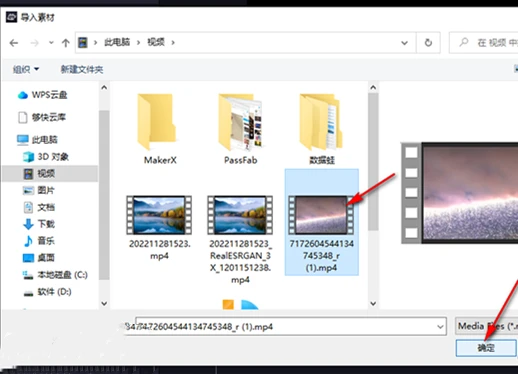Expand chevron between 此电脑 and 视频
The width and height of the screenshot is (518, 374).
tap(138, 43)
